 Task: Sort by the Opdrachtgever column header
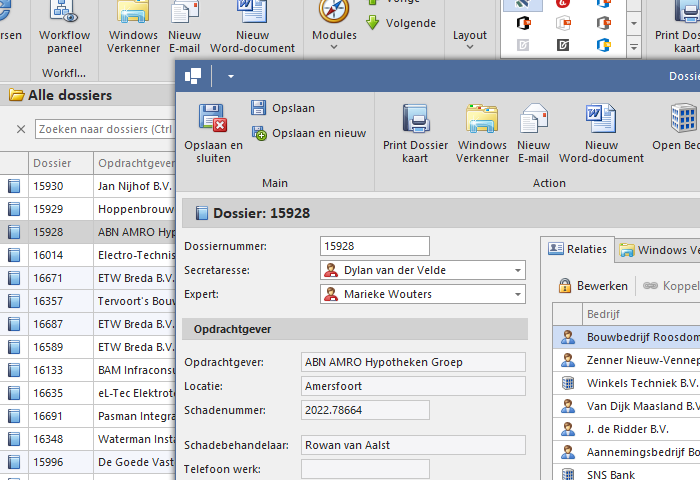pos(135,163)
